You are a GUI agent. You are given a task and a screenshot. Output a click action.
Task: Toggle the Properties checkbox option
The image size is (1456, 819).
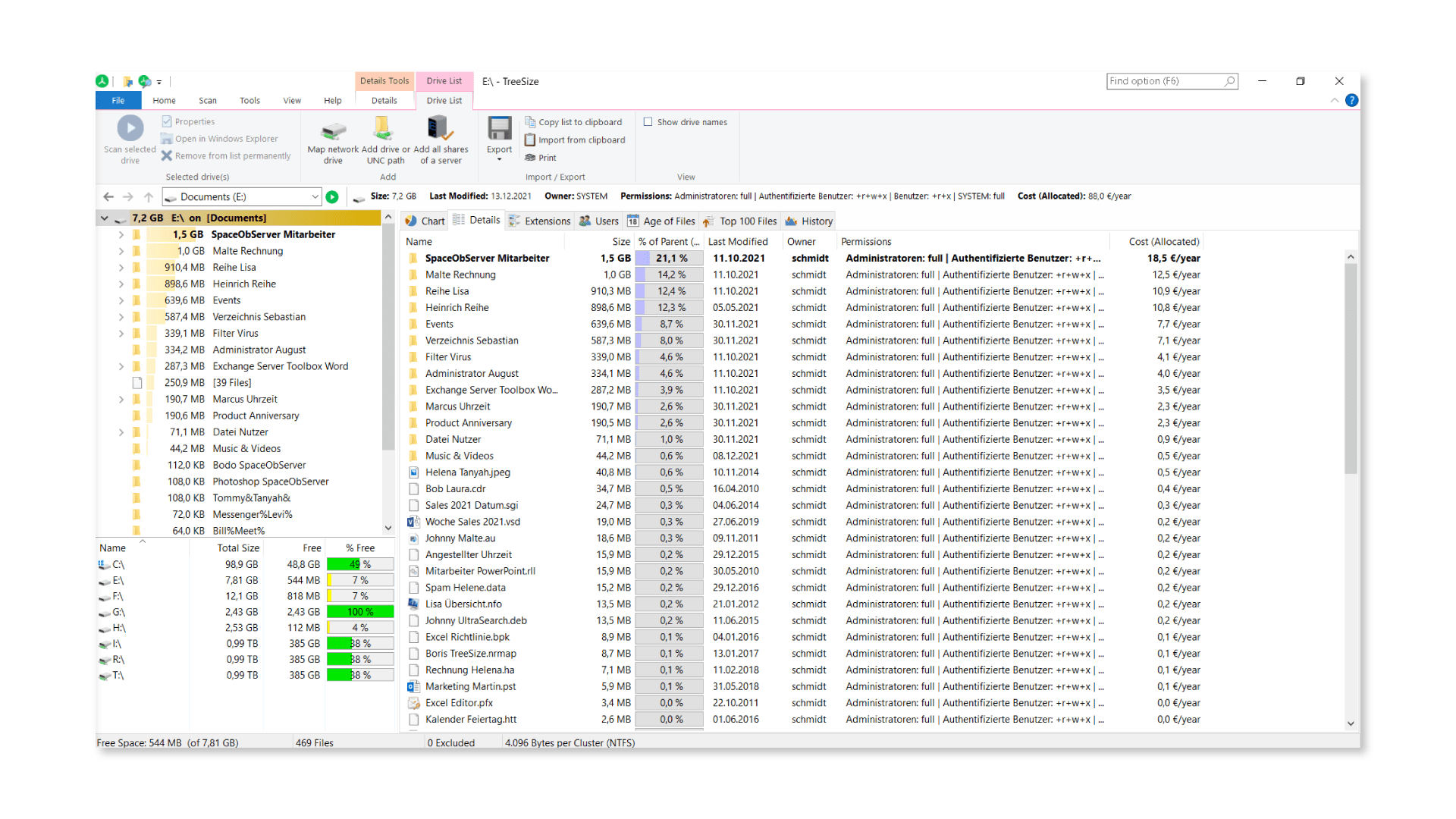[167, 121]
